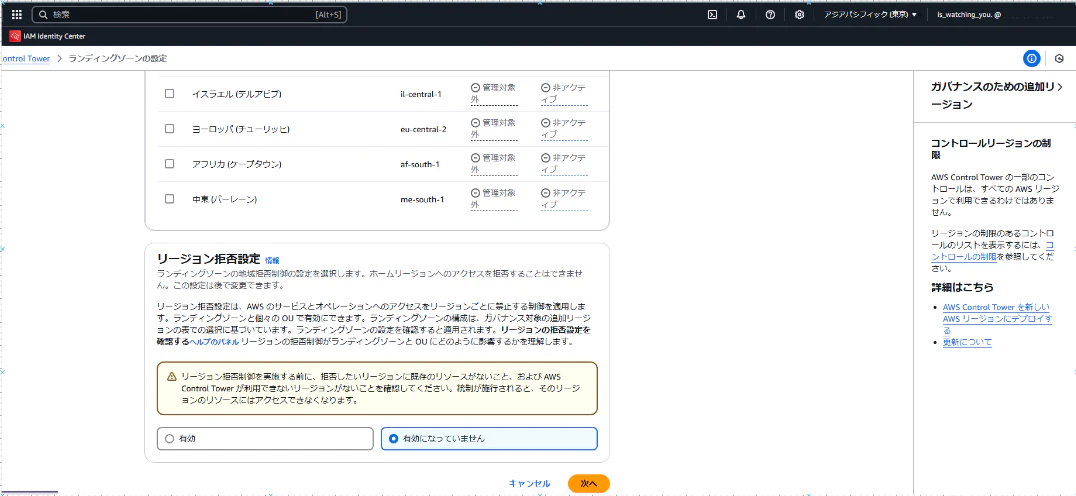
Task: Toggle the blue info panel icon
Action: click(x=1031, y=58)
